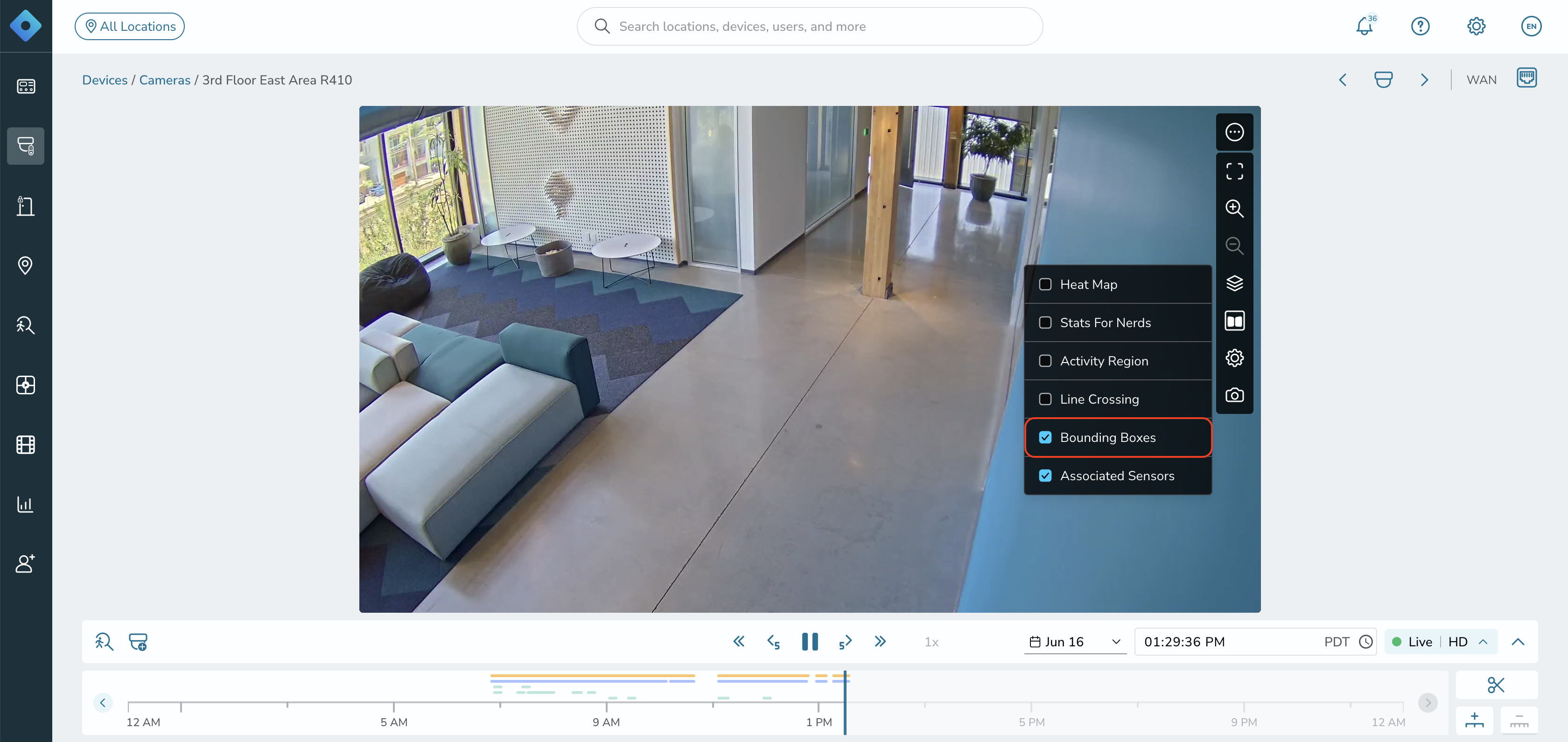Expand the Live HD quality selector

pyautogui.click(x=1440, y=642)
